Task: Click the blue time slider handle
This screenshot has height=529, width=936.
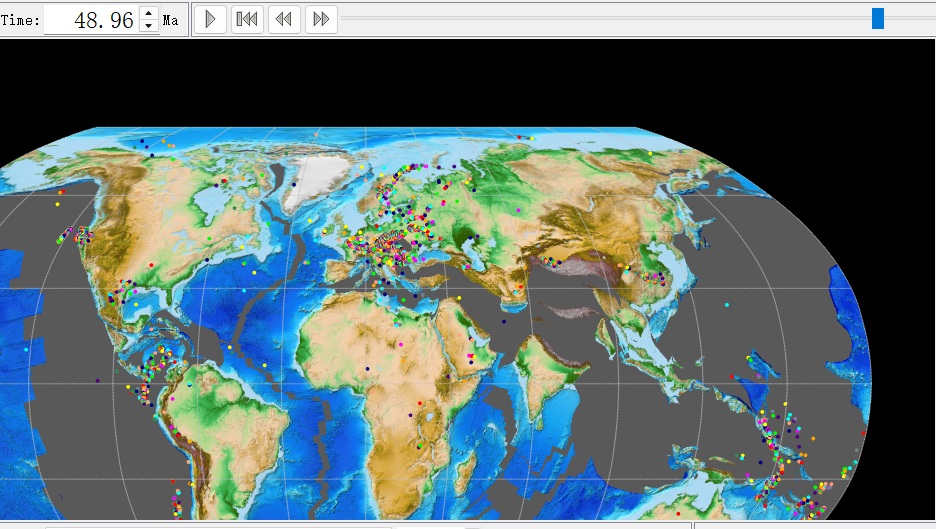Action: 877,19
